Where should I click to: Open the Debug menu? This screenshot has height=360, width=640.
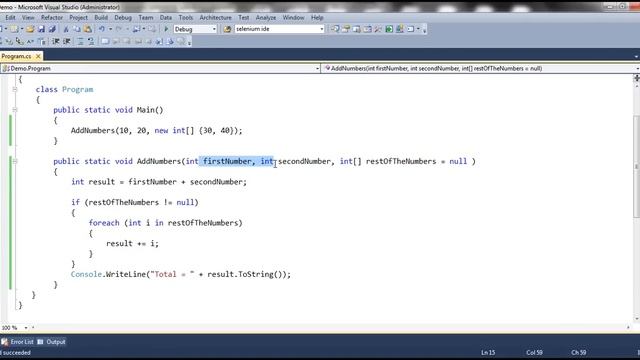point(123,18)
